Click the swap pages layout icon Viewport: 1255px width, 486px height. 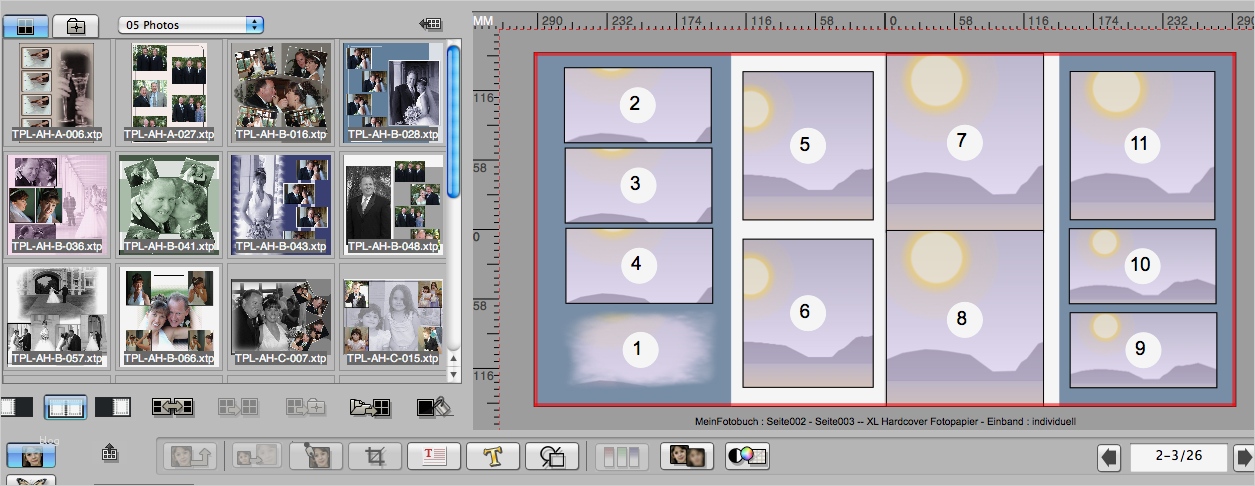pyautogui.click(x=172, y=407)
